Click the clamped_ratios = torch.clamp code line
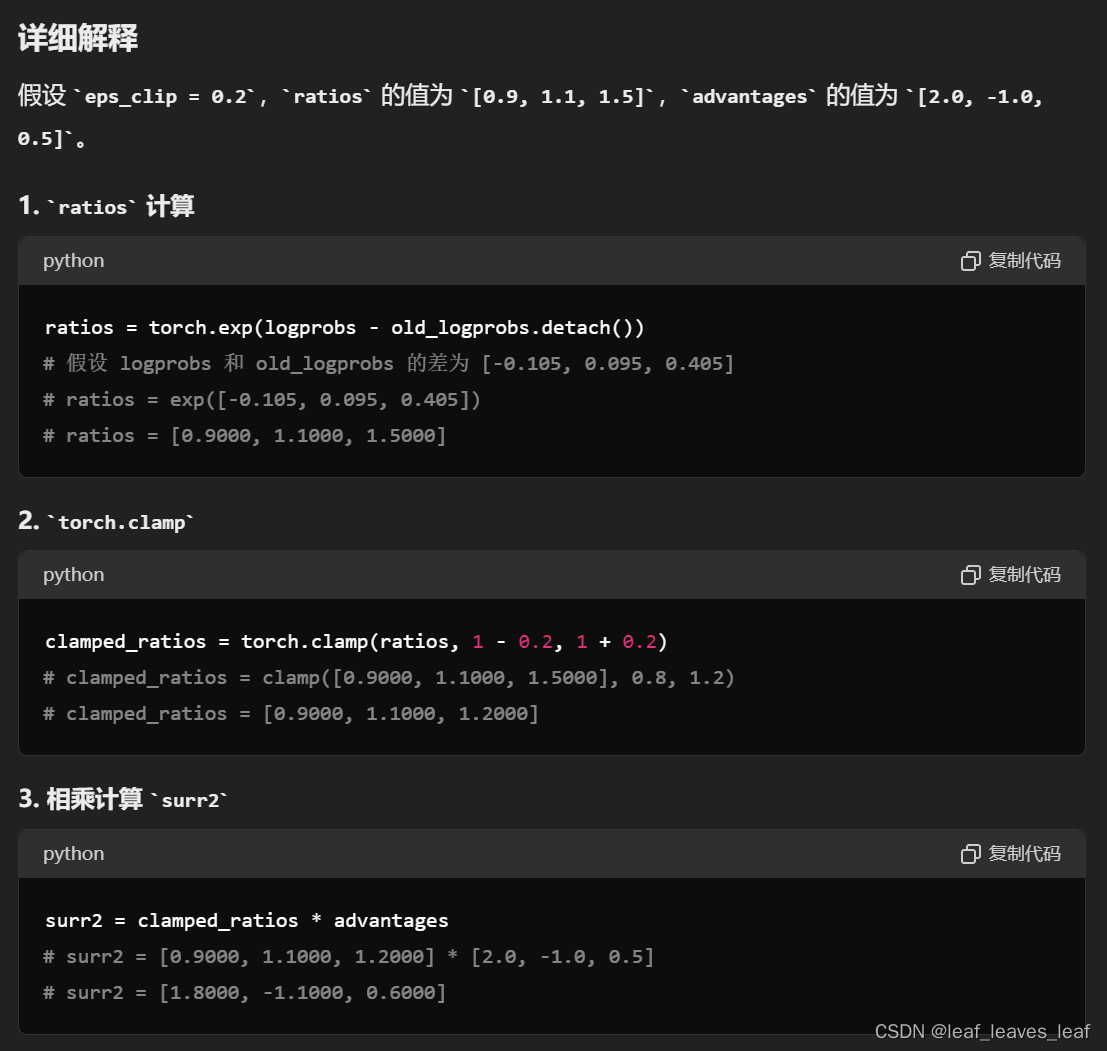The image size is (1107, 1051). click(x=357, y=642)
